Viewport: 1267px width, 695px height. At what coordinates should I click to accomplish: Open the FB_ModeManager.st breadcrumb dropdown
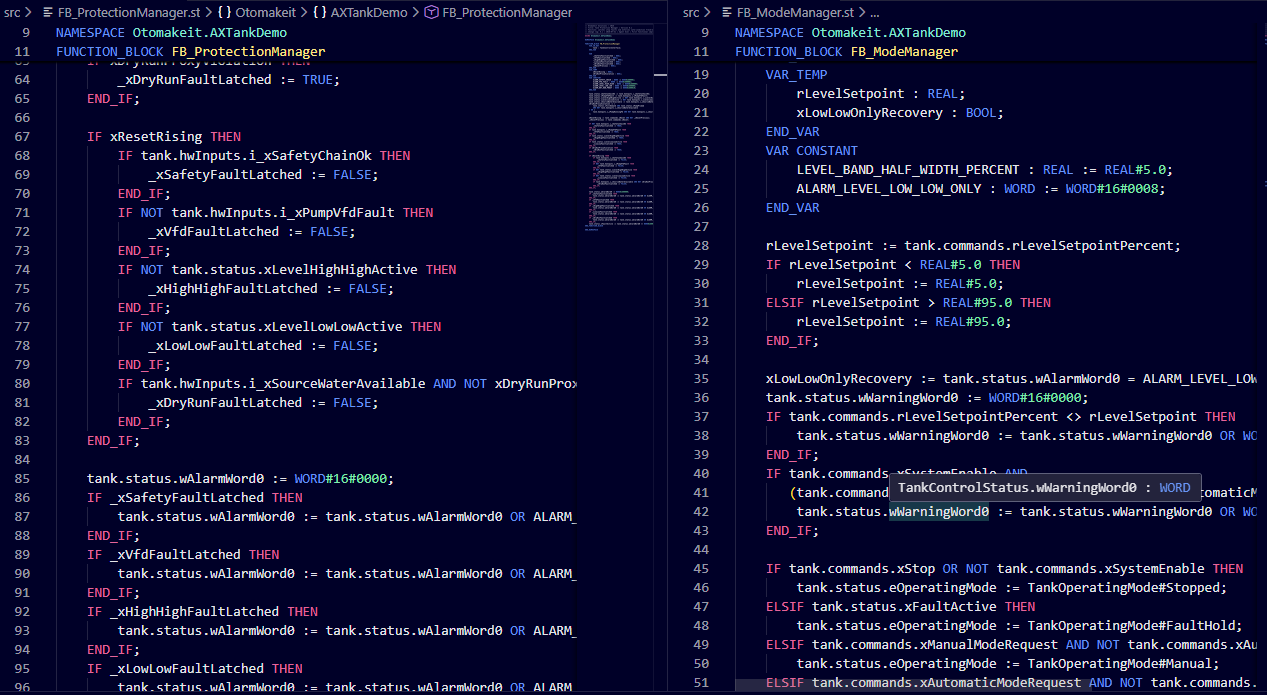[x=795, y=13]
